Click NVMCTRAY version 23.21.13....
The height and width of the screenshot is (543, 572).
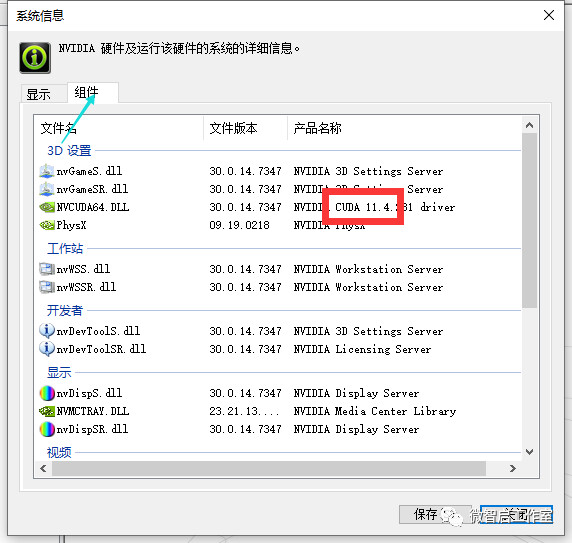(x=244, y=411)
